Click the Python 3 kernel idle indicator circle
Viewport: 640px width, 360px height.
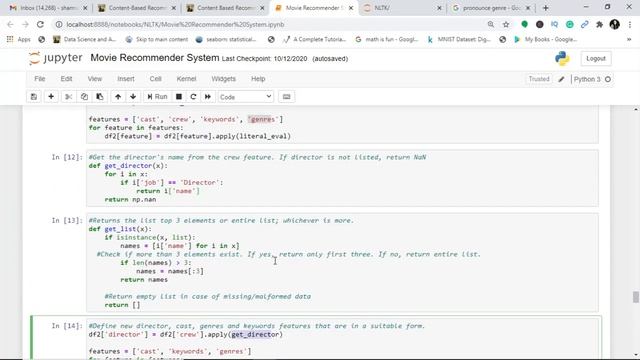[608, 79]
